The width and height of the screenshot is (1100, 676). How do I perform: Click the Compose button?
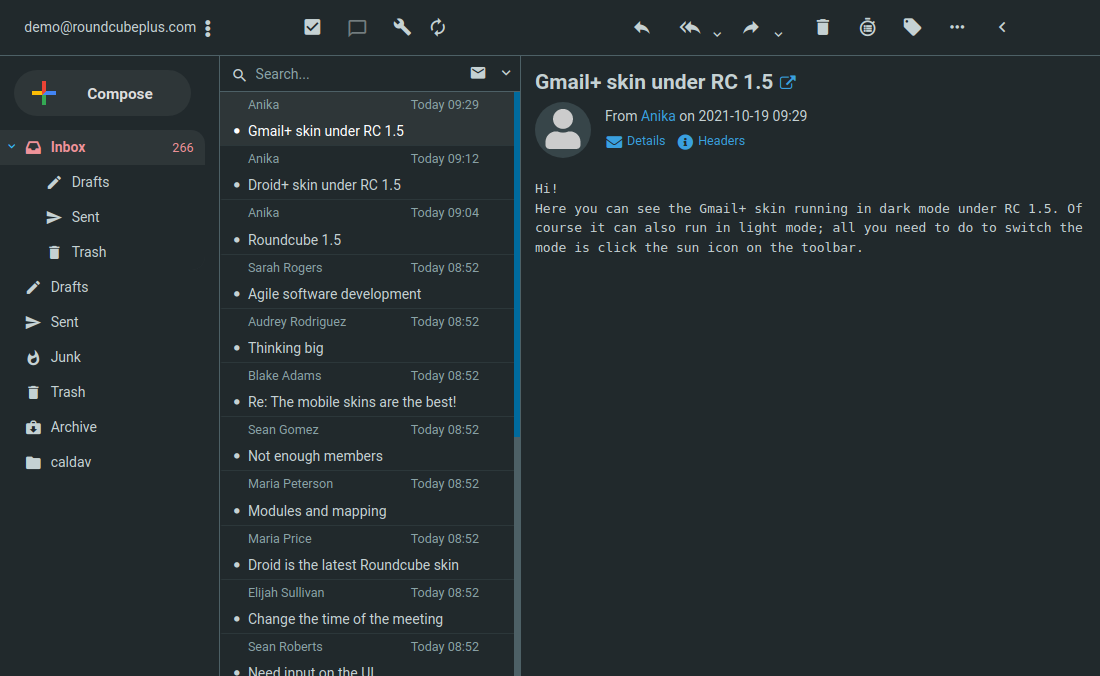click(102, 93)
